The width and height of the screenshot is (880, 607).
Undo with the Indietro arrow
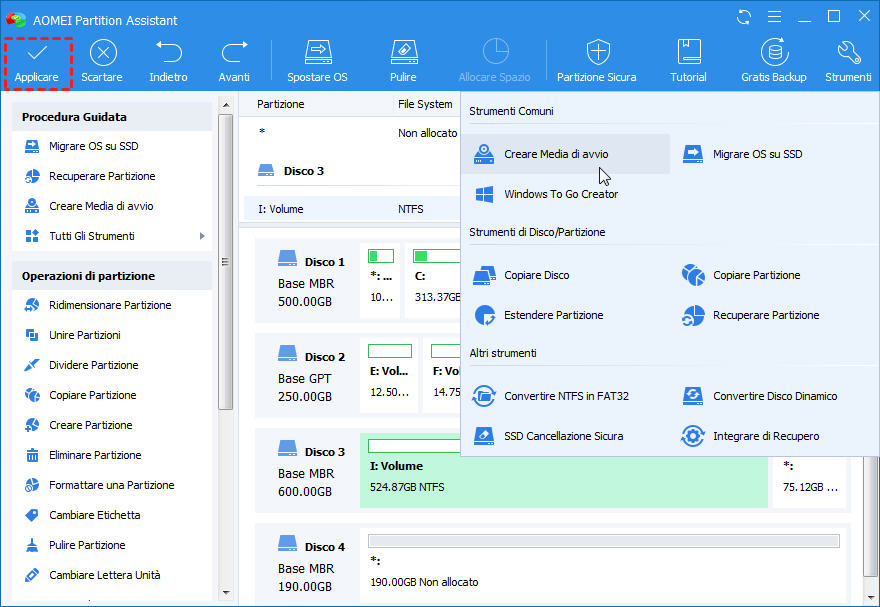click(x=168, y=53)
